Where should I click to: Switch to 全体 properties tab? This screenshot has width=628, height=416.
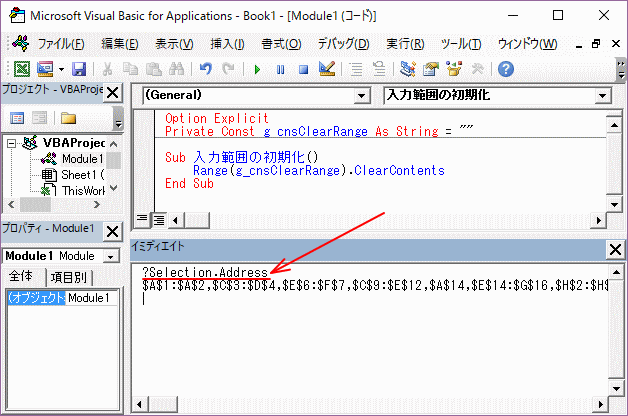tap(21, 276)
